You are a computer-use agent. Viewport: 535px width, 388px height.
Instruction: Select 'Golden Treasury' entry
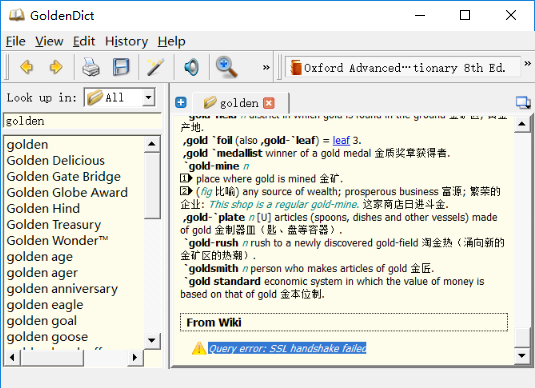tap(74, 225)
